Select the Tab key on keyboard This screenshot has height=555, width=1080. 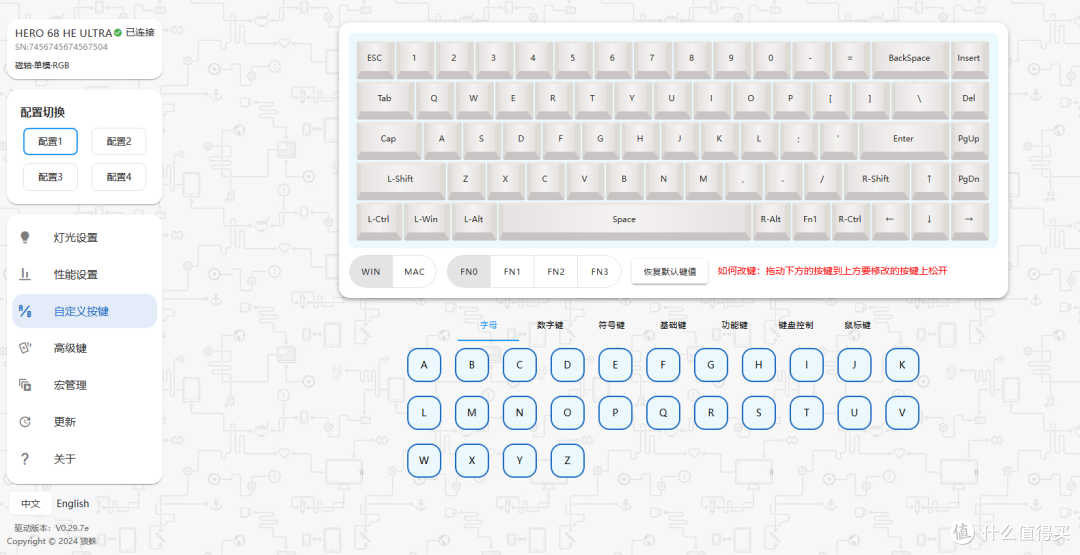coord(384,99)
